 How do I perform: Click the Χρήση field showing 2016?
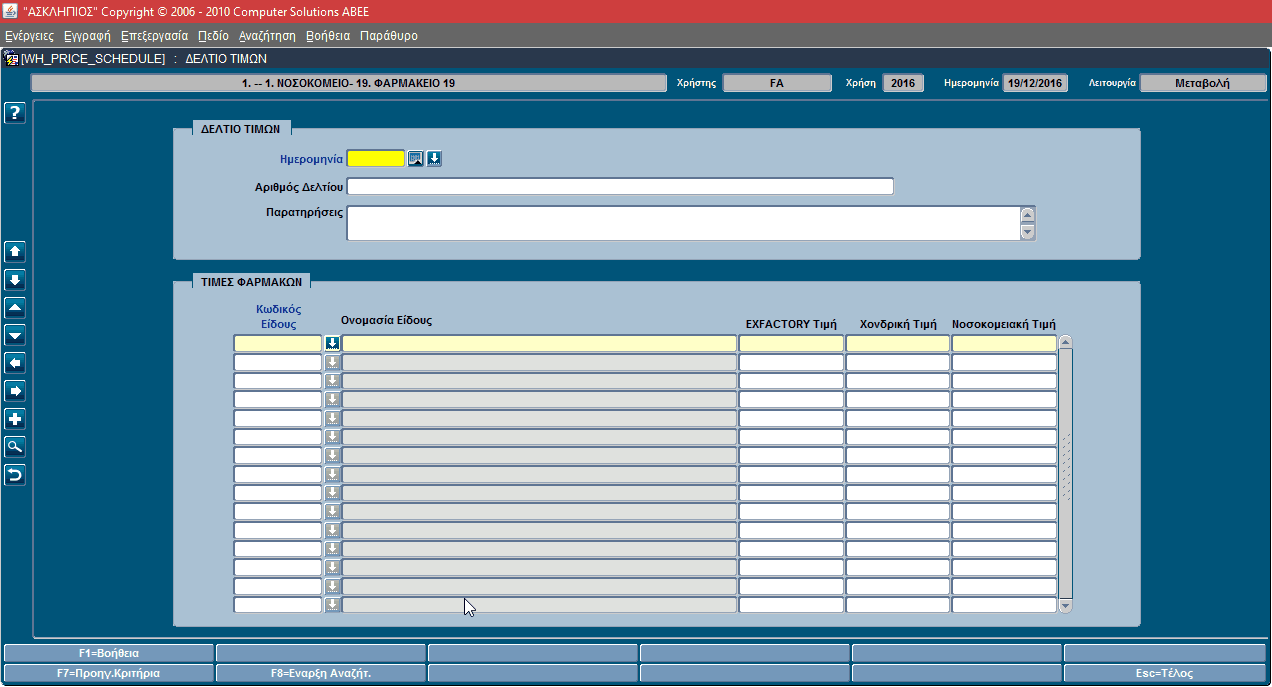click(904, 83)
